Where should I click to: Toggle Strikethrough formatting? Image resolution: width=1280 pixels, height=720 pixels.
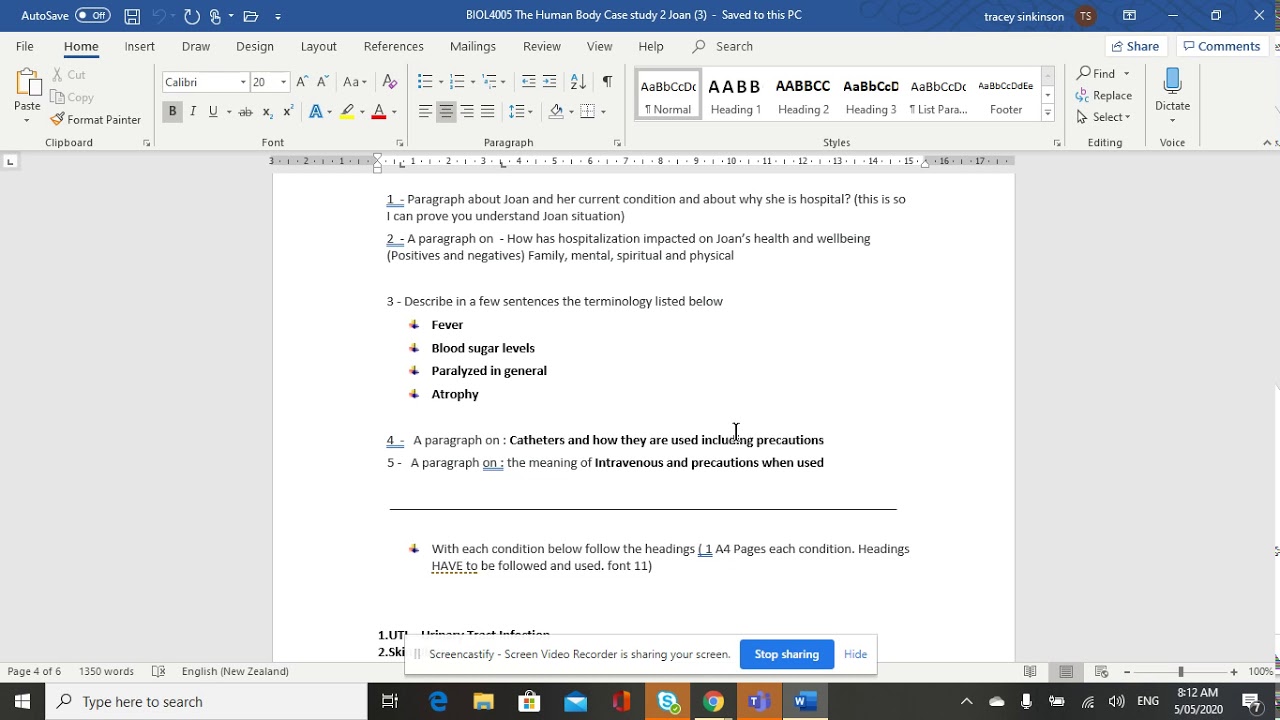245,111
